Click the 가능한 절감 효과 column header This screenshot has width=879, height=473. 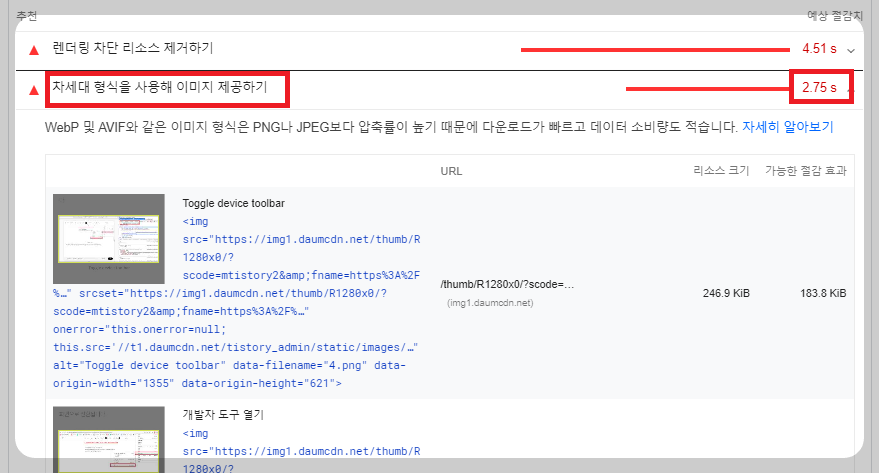pyautogui.click(x=806, y=170)
